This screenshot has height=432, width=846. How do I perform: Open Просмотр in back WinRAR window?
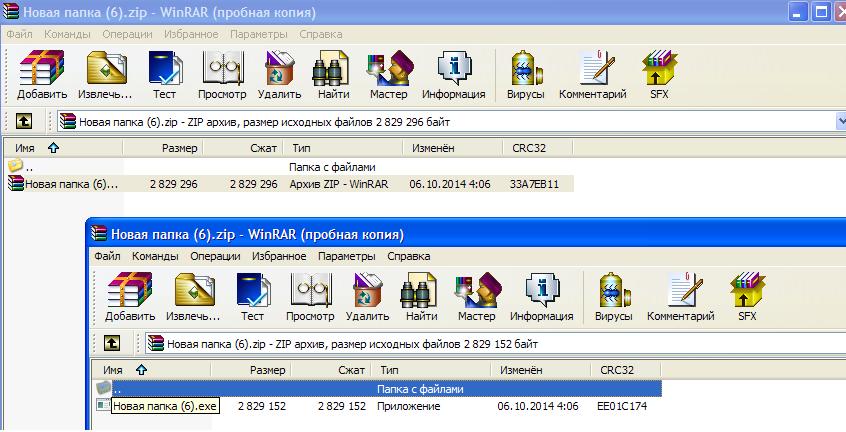click(222, 74)
